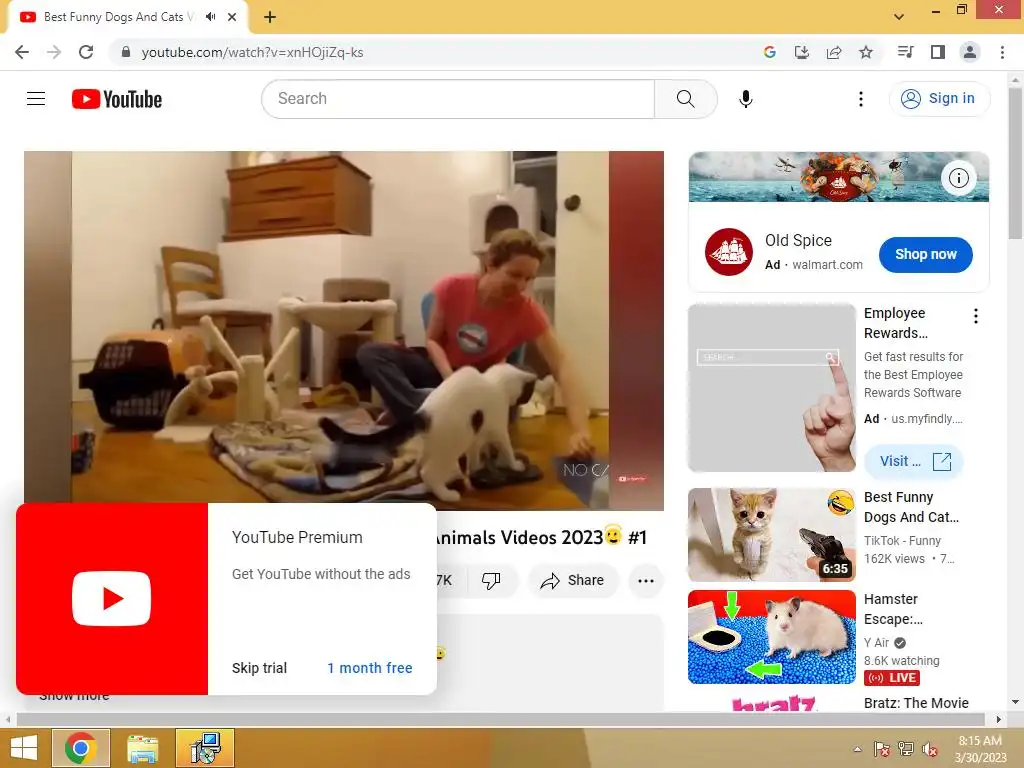Open Best Funny Dogs And Cat video thumbnail
The image size is (1024, 768).
(771, 535)
